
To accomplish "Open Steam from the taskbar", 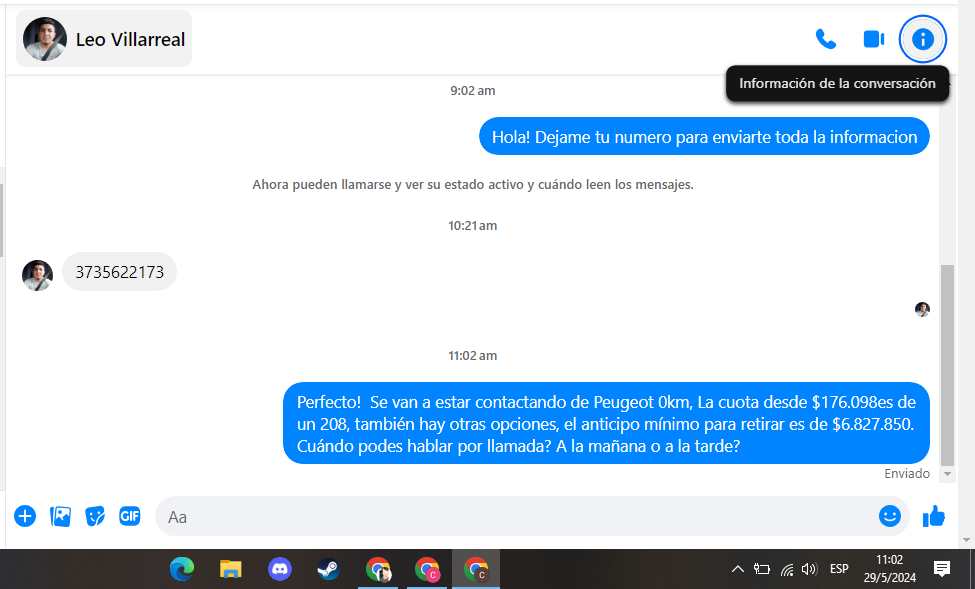I will pyautogui.click(x=328, y=569).
